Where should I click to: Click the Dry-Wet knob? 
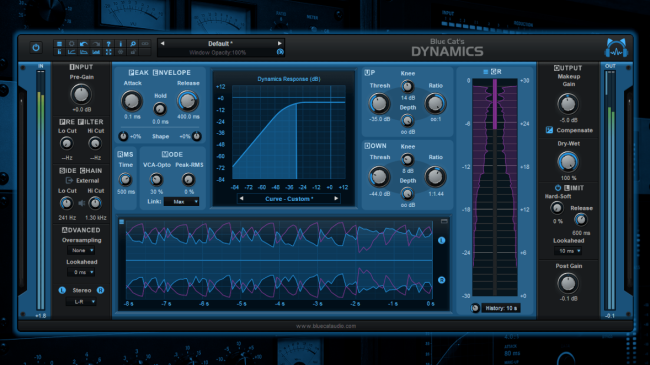point(568,162)
